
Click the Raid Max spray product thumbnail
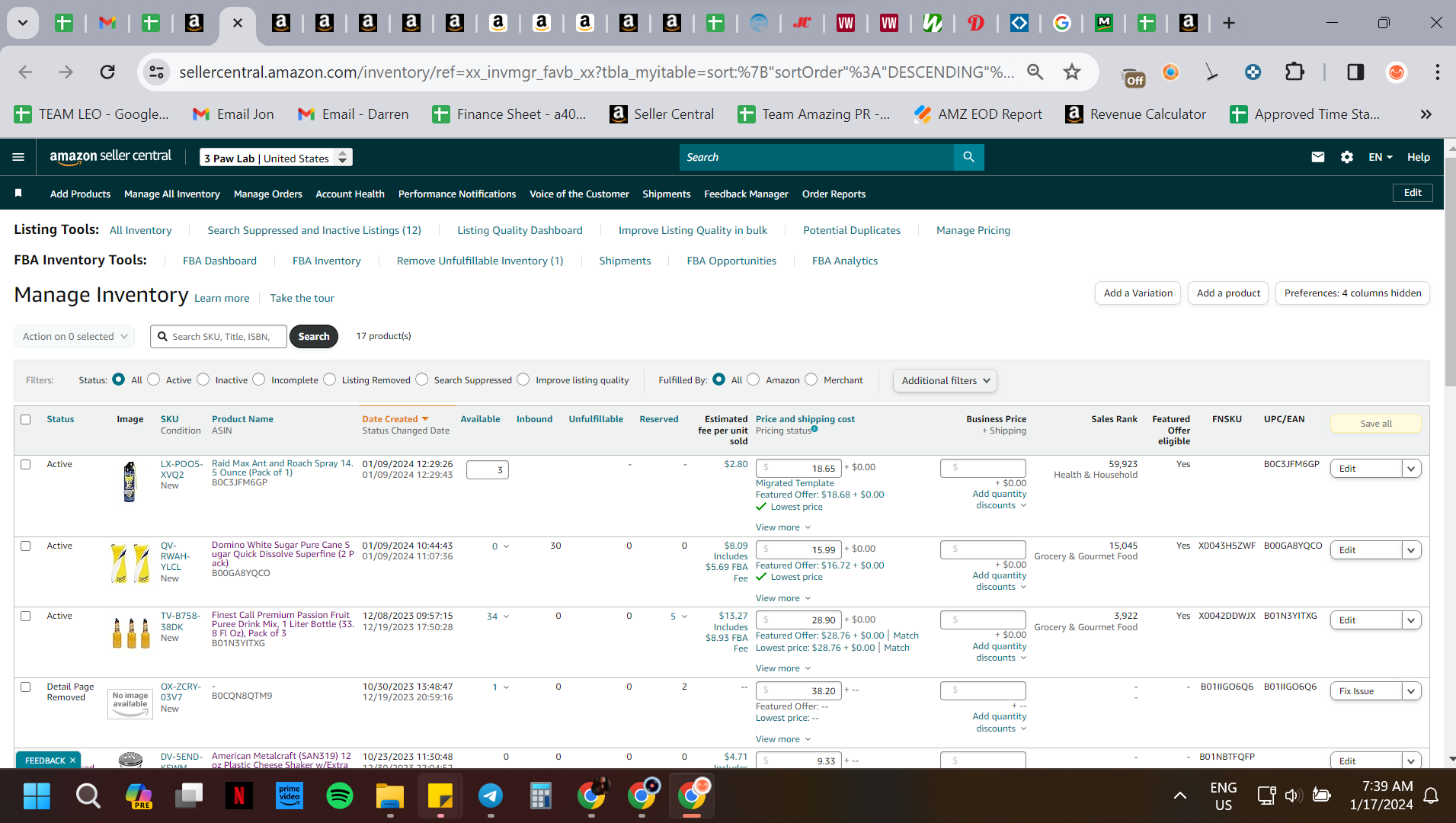tap(130, 482)
